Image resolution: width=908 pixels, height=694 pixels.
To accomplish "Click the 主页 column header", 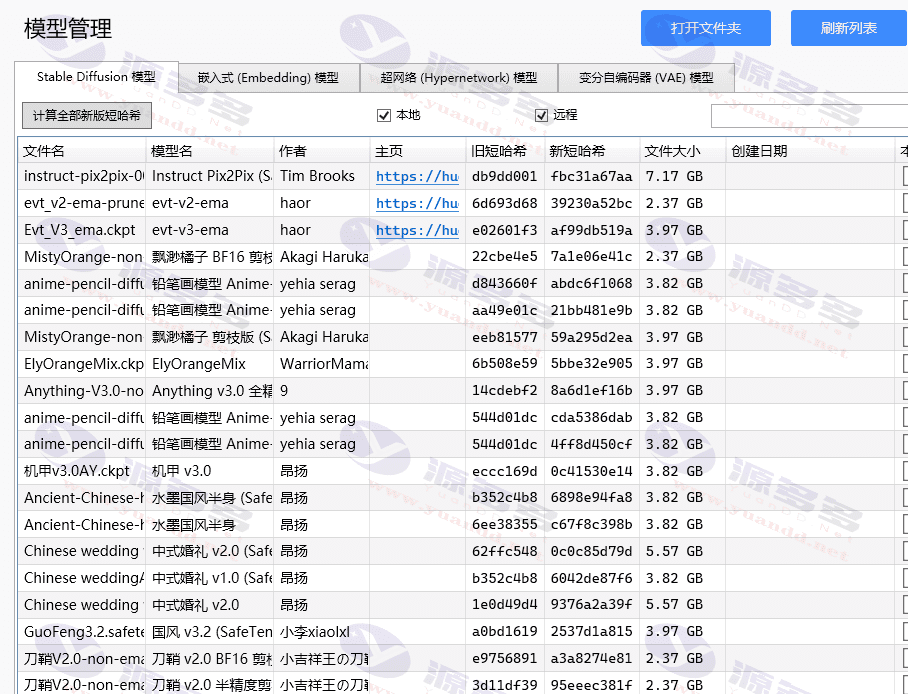I will point(418,151).
